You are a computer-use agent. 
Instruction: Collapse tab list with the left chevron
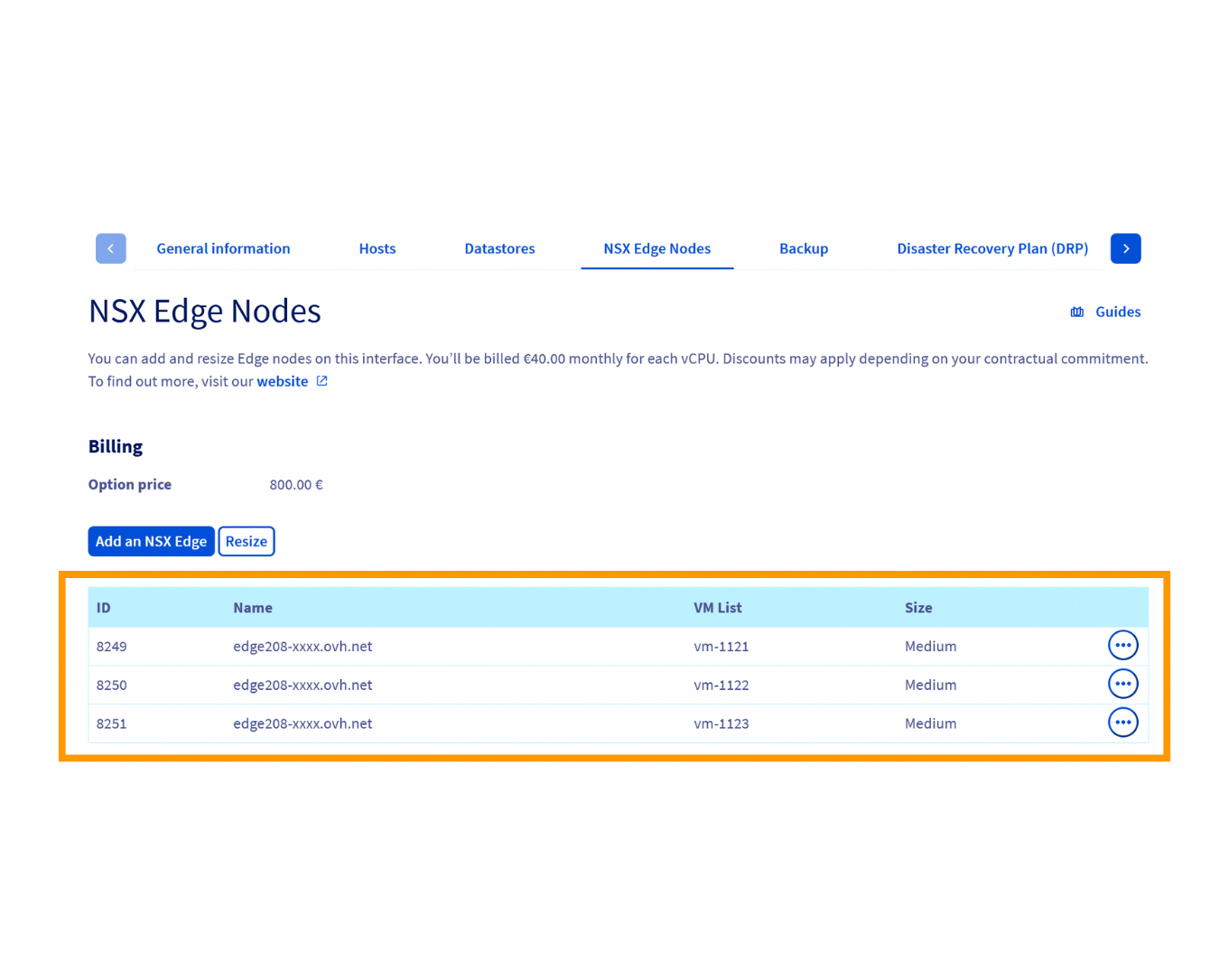[110, 248]
